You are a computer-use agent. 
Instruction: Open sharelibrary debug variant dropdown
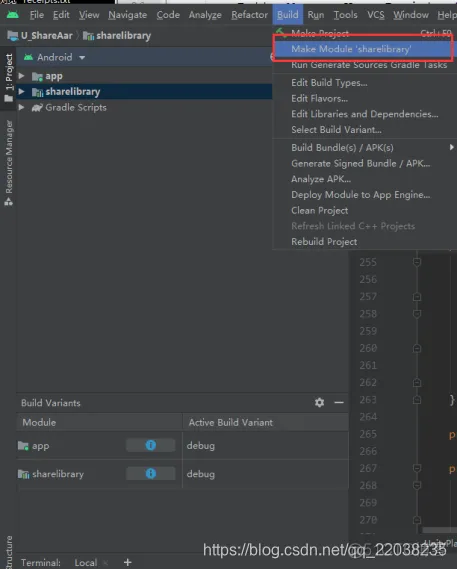pyautogui.click(x=265, y=474)
